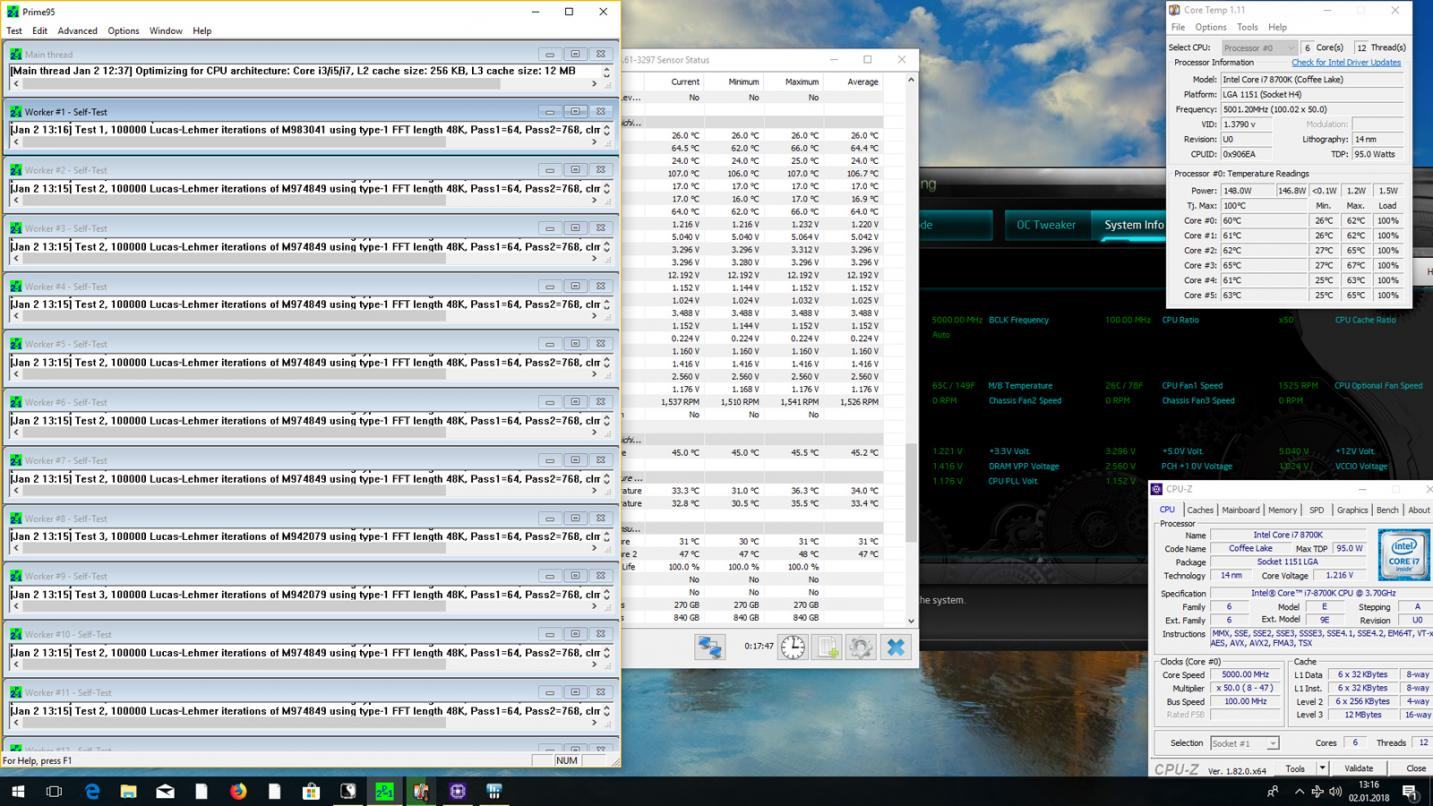
Task: Open HWiNFO sensor settings gear icon
Action: [861, 647]
